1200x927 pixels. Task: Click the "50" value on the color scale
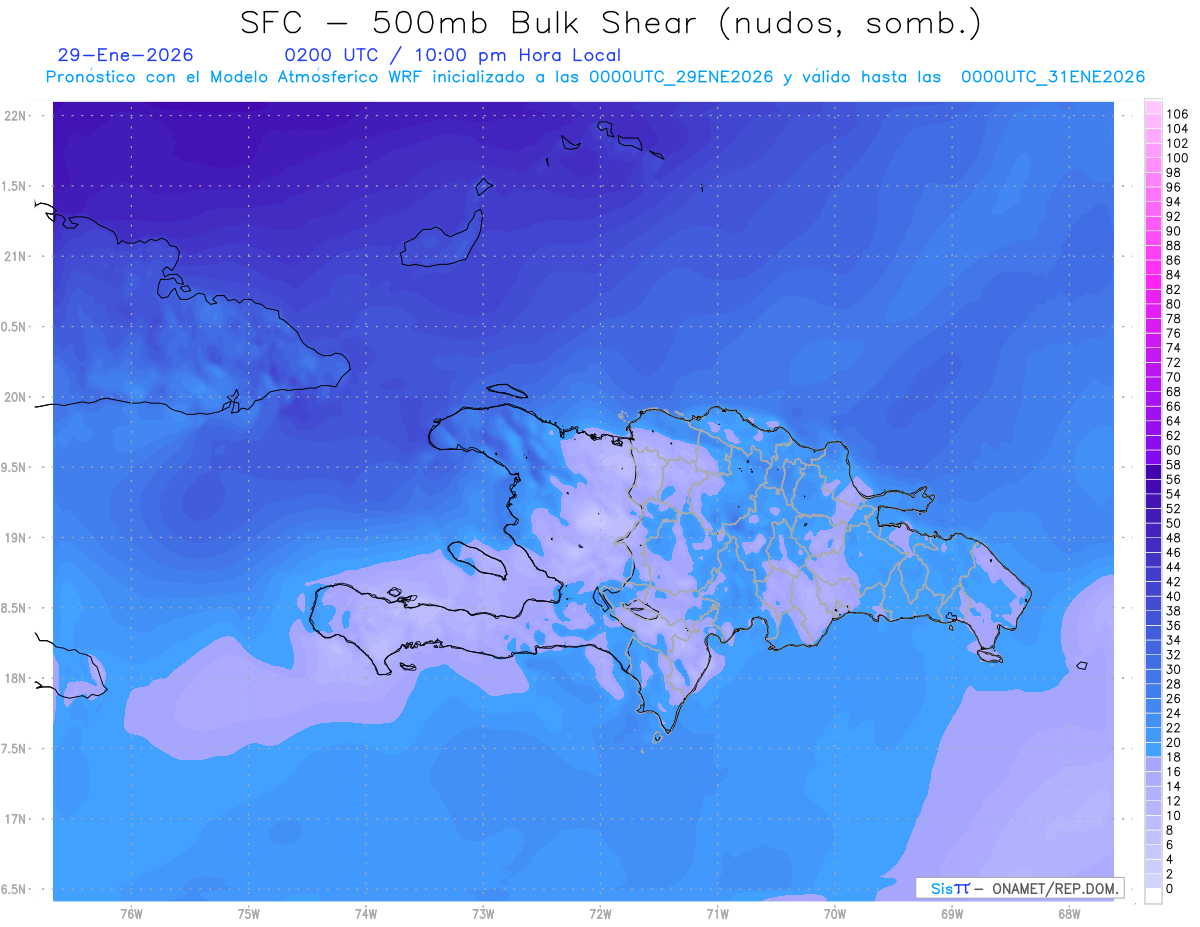click(1173, 523)
